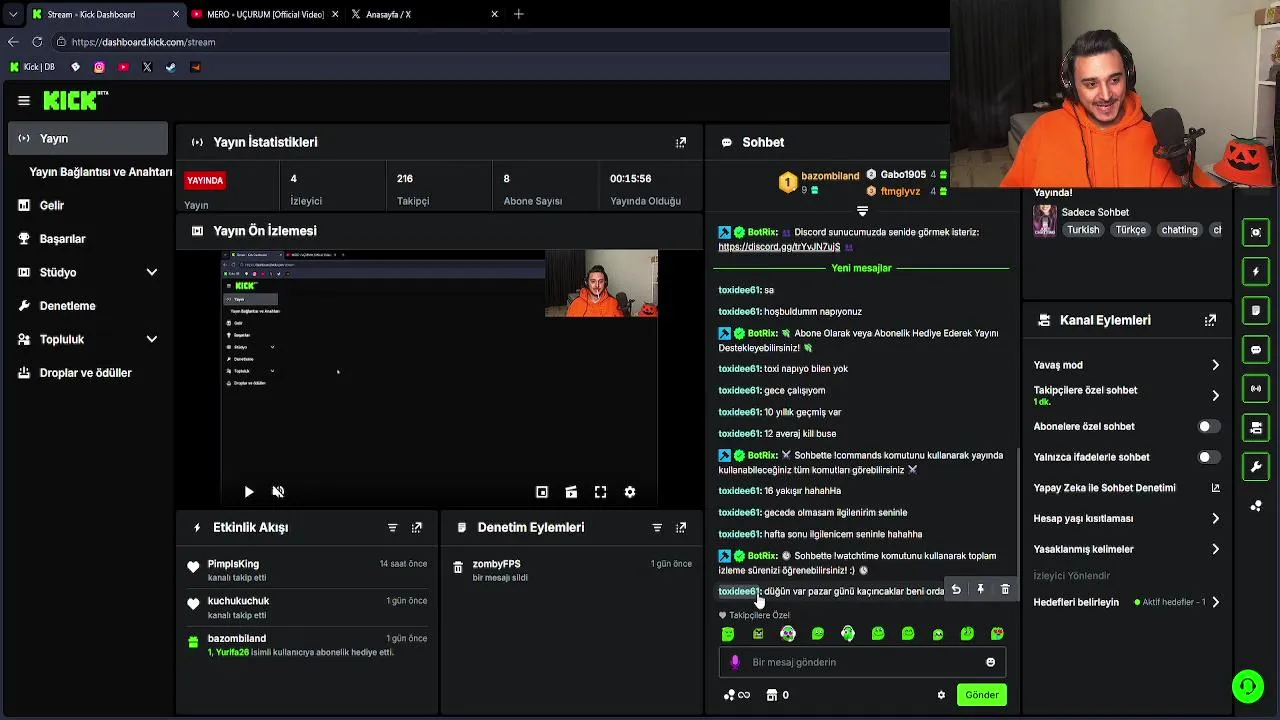Expand the Stüdyo sidebar submenu
The image size is (1280, 720).
pos(152,272)
